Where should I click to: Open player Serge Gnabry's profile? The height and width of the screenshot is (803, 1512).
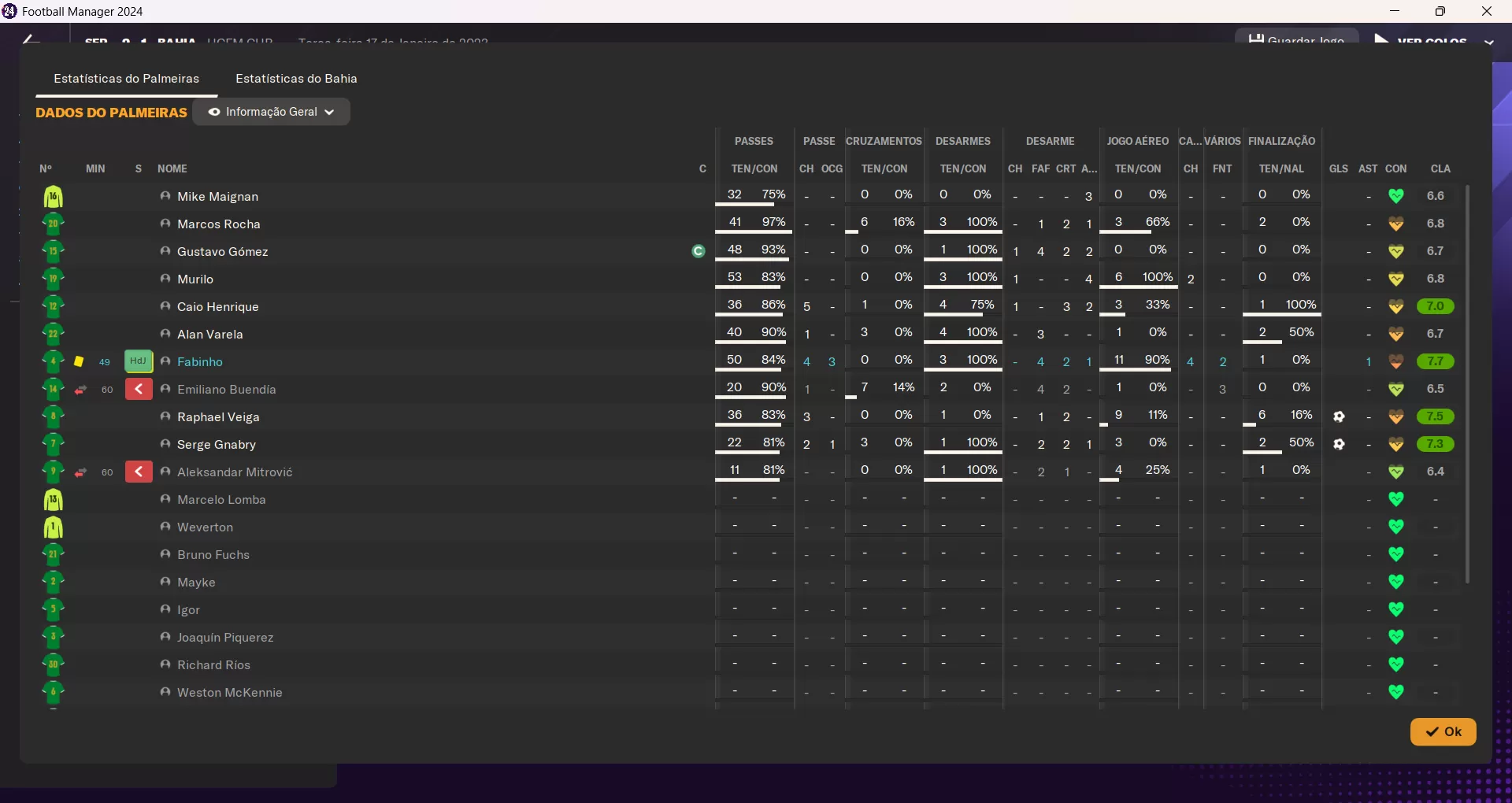pos(217,445)
